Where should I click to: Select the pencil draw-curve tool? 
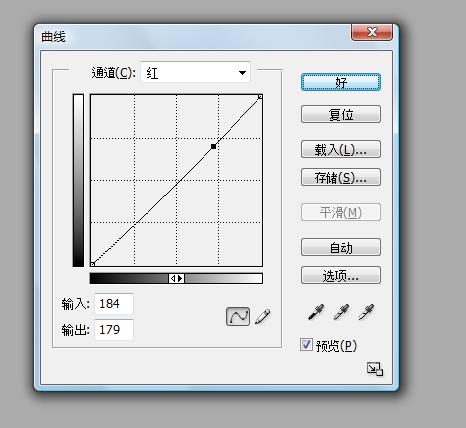(x=263, y=316)
